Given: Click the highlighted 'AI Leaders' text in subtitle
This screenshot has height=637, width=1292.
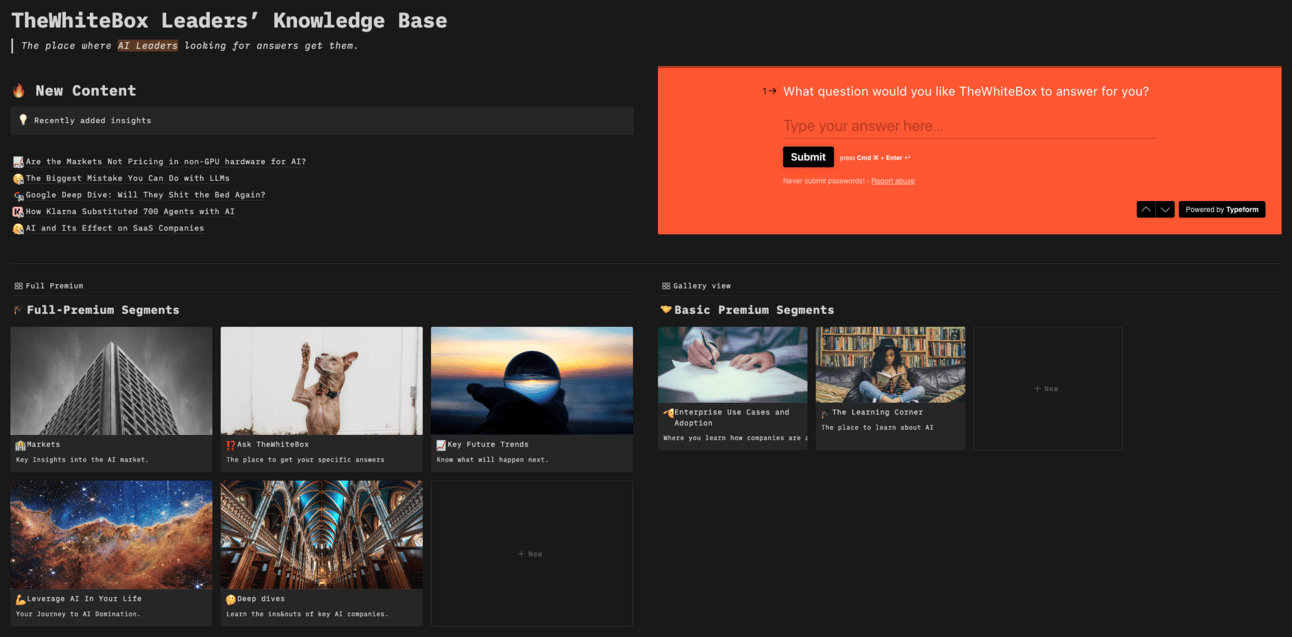Looking at the screenshot, I should [148, 46].
